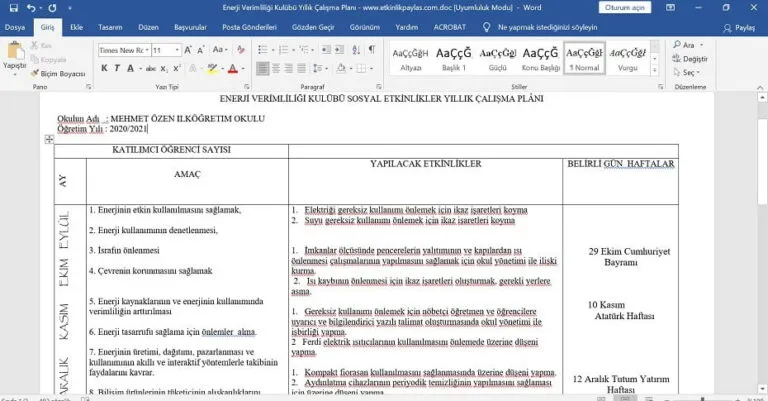The image size is (768, 401).
Task: Open the font size 11 dropdown
Action: (177, 50)
